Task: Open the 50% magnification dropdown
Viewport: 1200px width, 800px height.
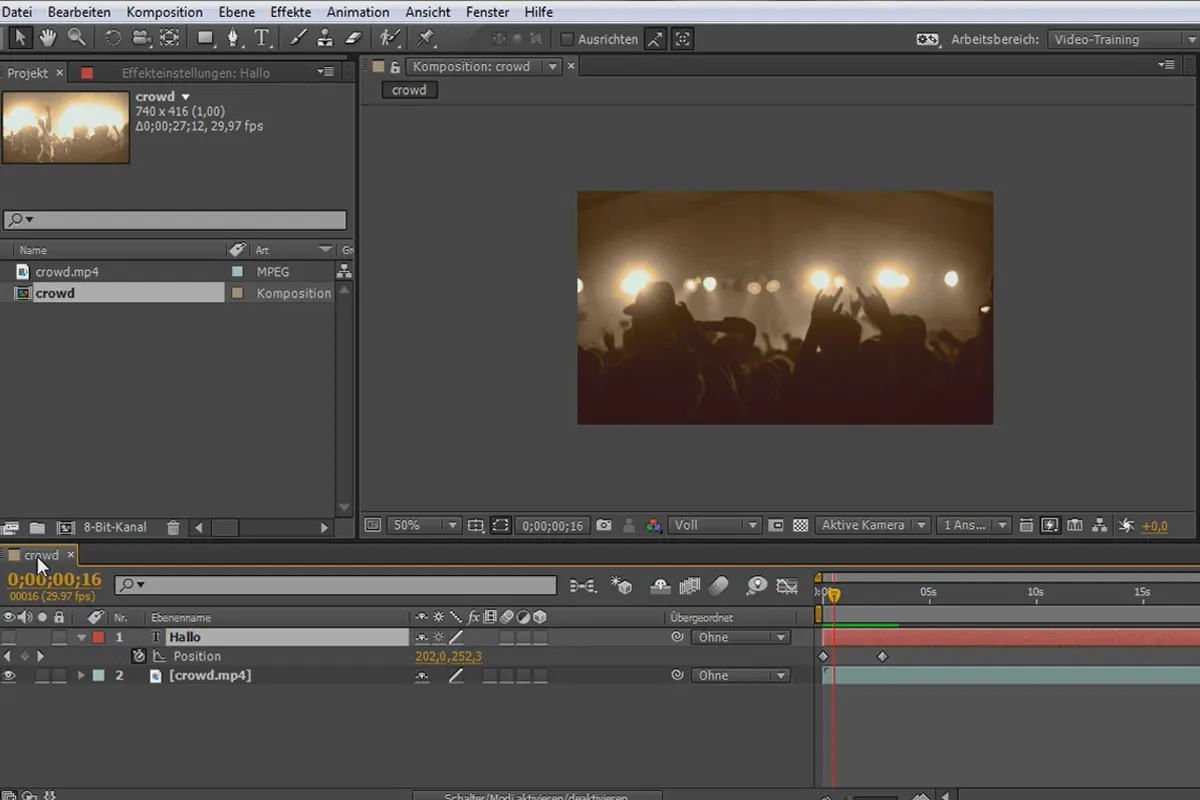Action: click(x=425, y=525)
